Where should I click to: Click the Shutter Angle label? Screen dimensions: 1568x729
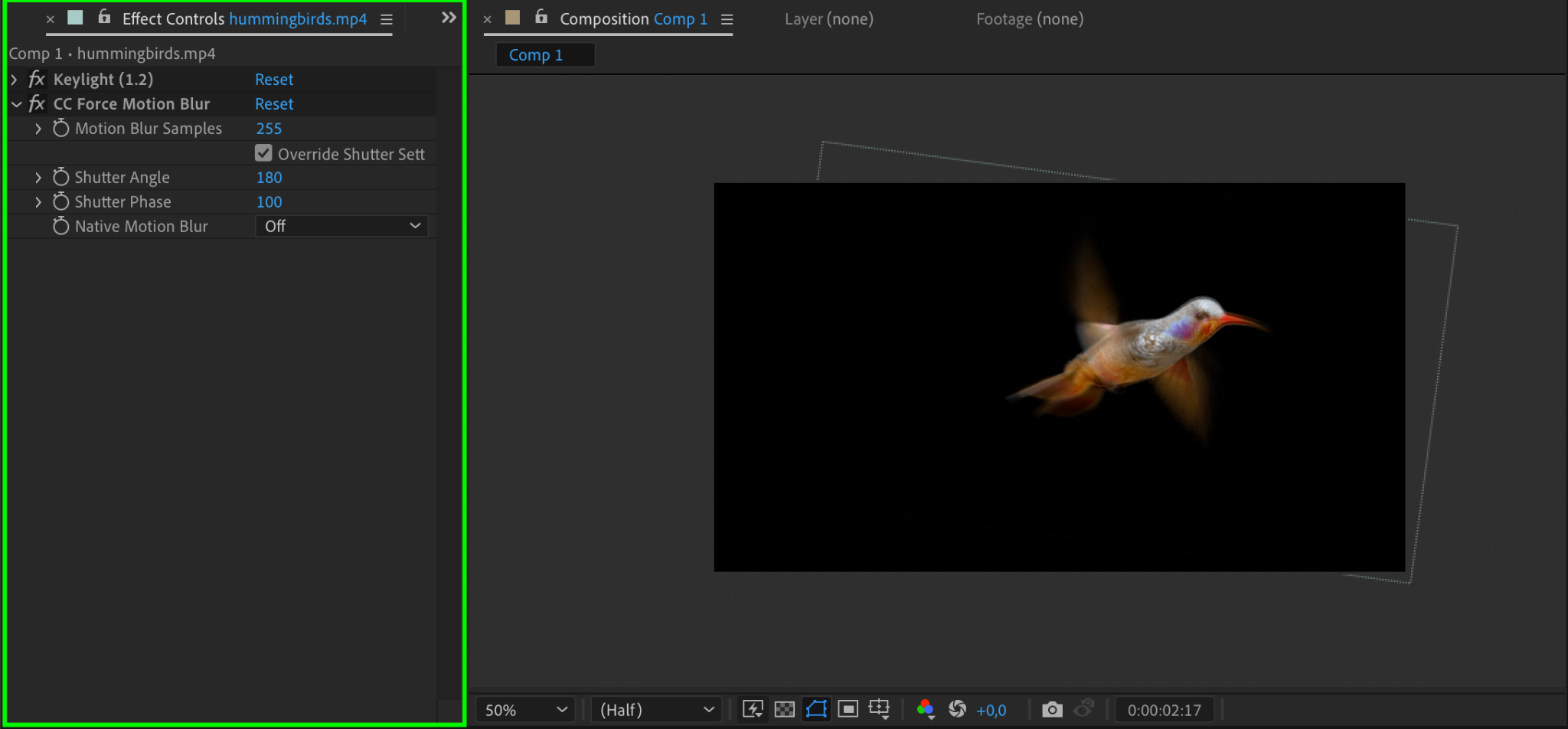click(x=122, y=177)
